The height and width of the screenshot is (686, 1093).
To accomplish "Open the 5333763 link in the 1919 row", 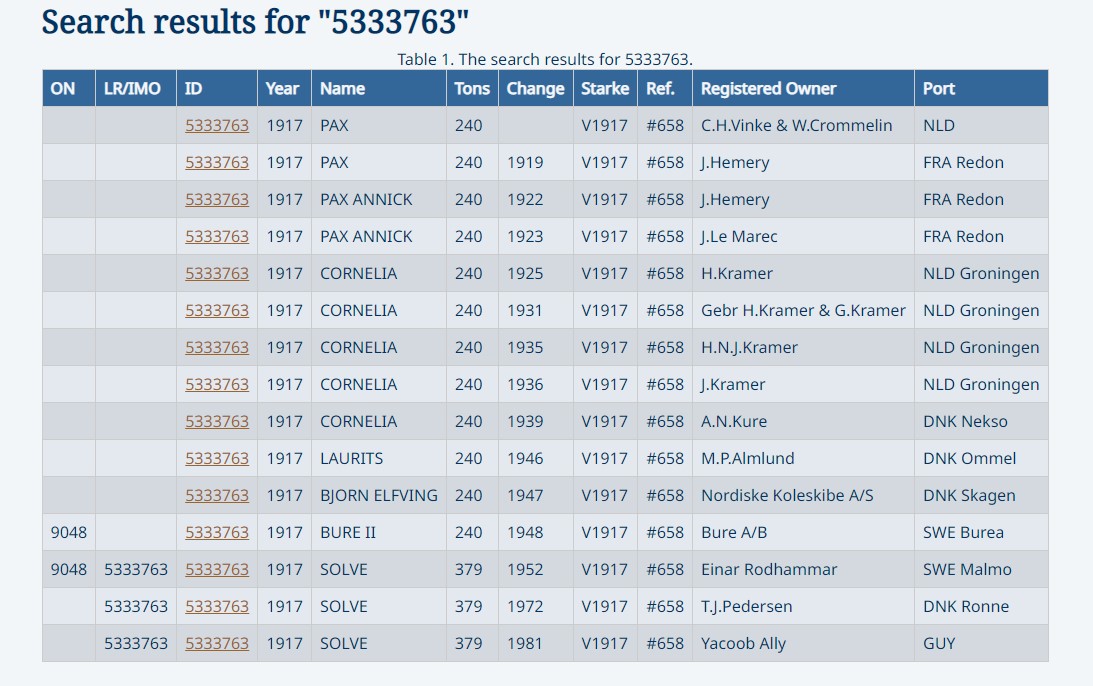I will coord(217,162).
